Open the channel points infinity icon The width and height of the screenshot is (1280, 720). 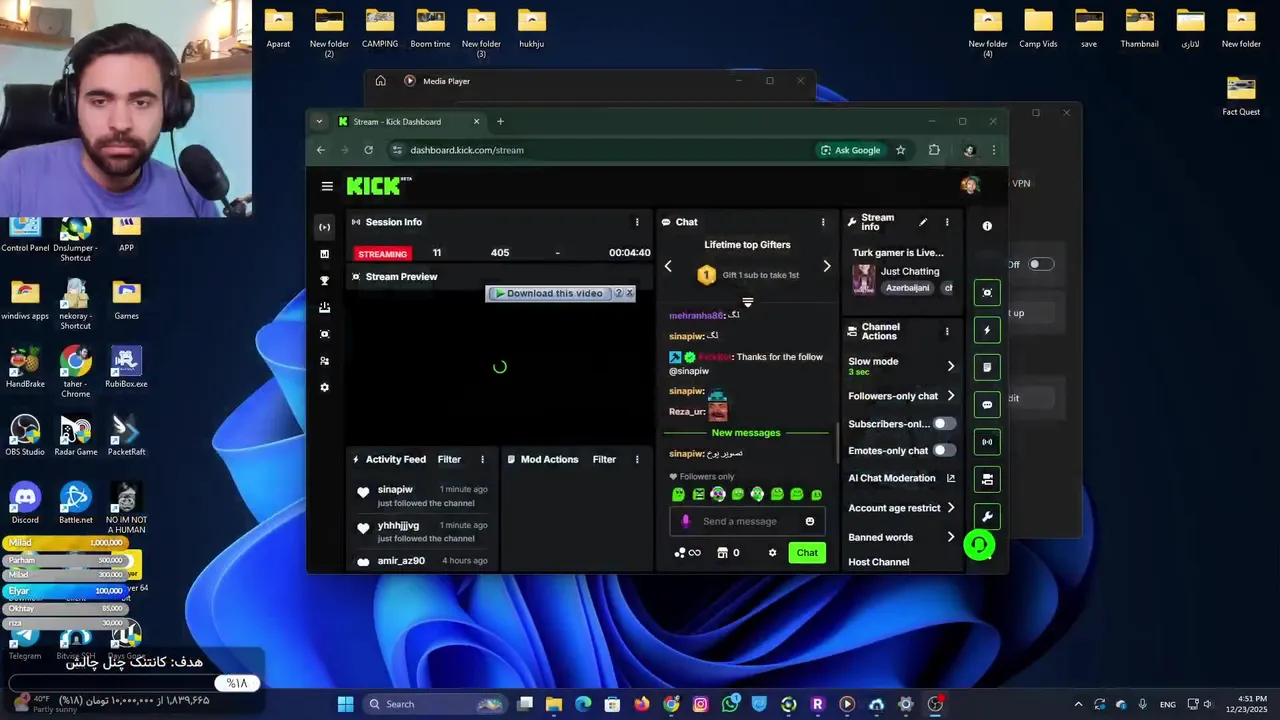click(687, 553)
